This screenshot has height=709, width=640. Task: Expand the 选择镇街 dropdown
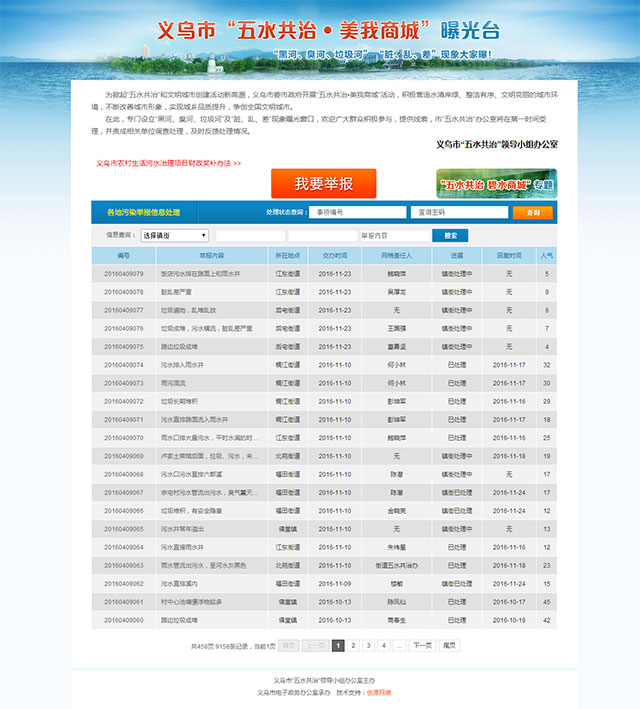(174, 236)
